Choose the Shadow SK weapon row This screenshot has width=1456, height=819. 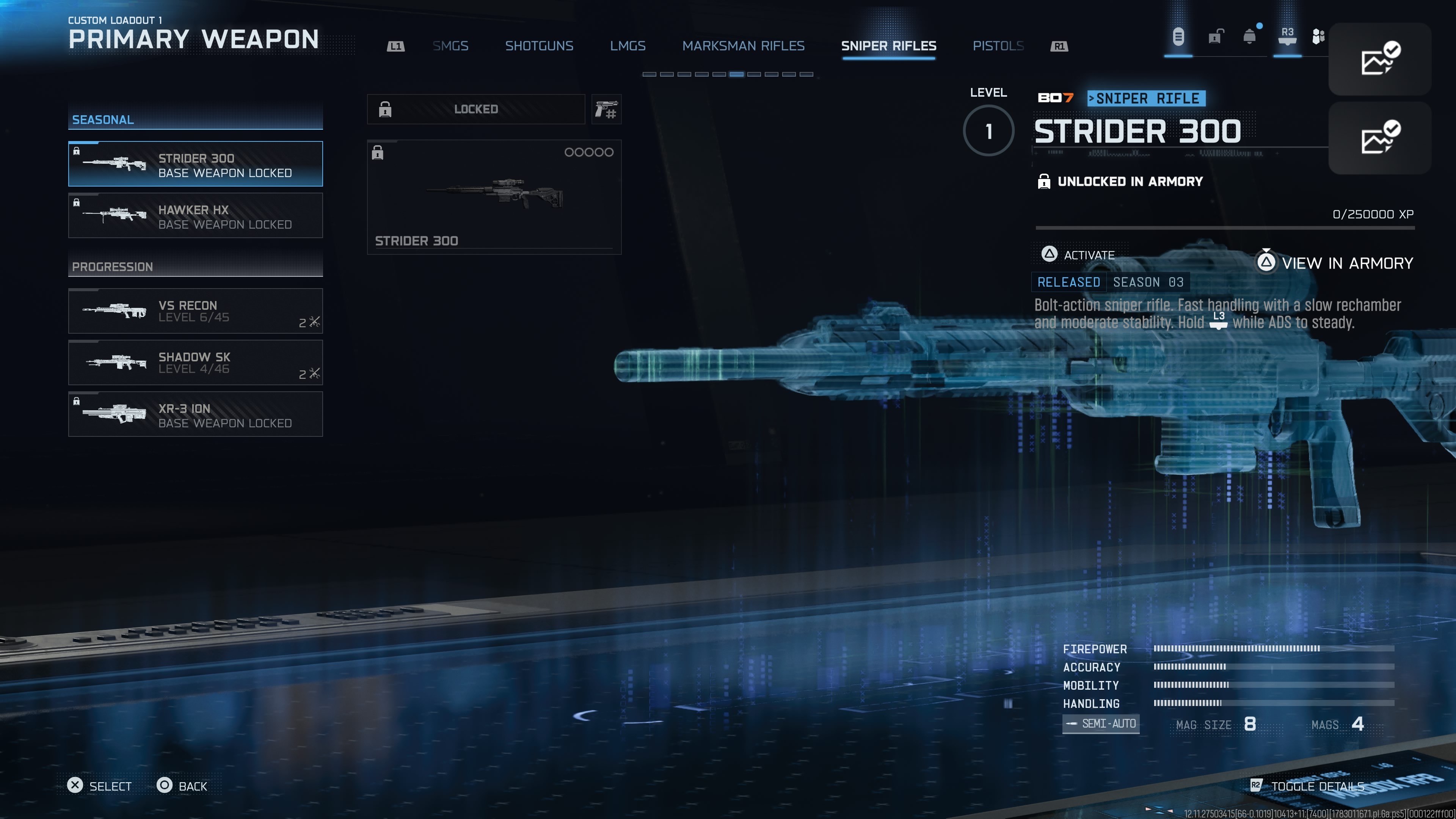click(196, 362)
